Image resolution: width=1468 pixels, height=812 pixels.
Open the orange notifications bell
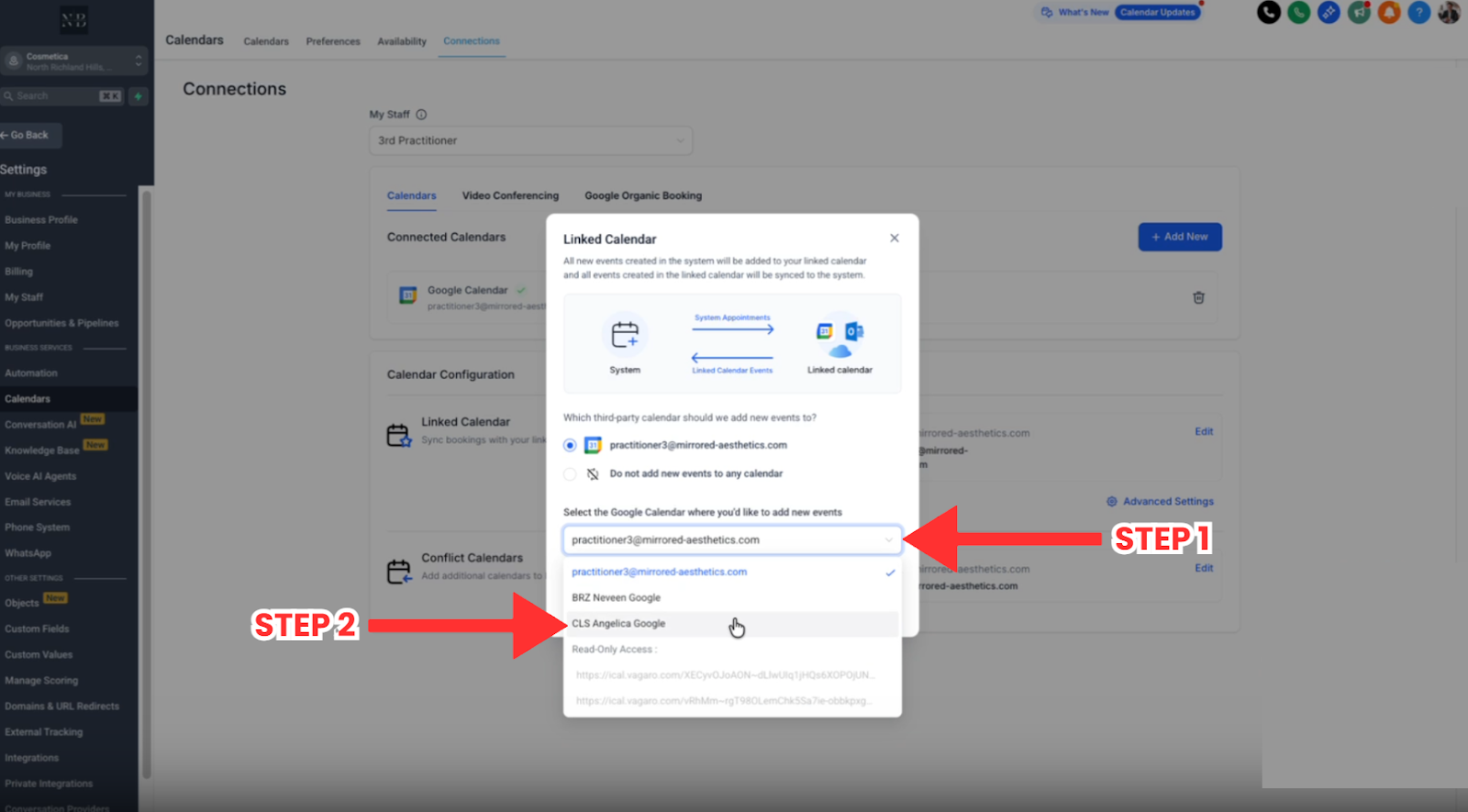point(1389,12)
